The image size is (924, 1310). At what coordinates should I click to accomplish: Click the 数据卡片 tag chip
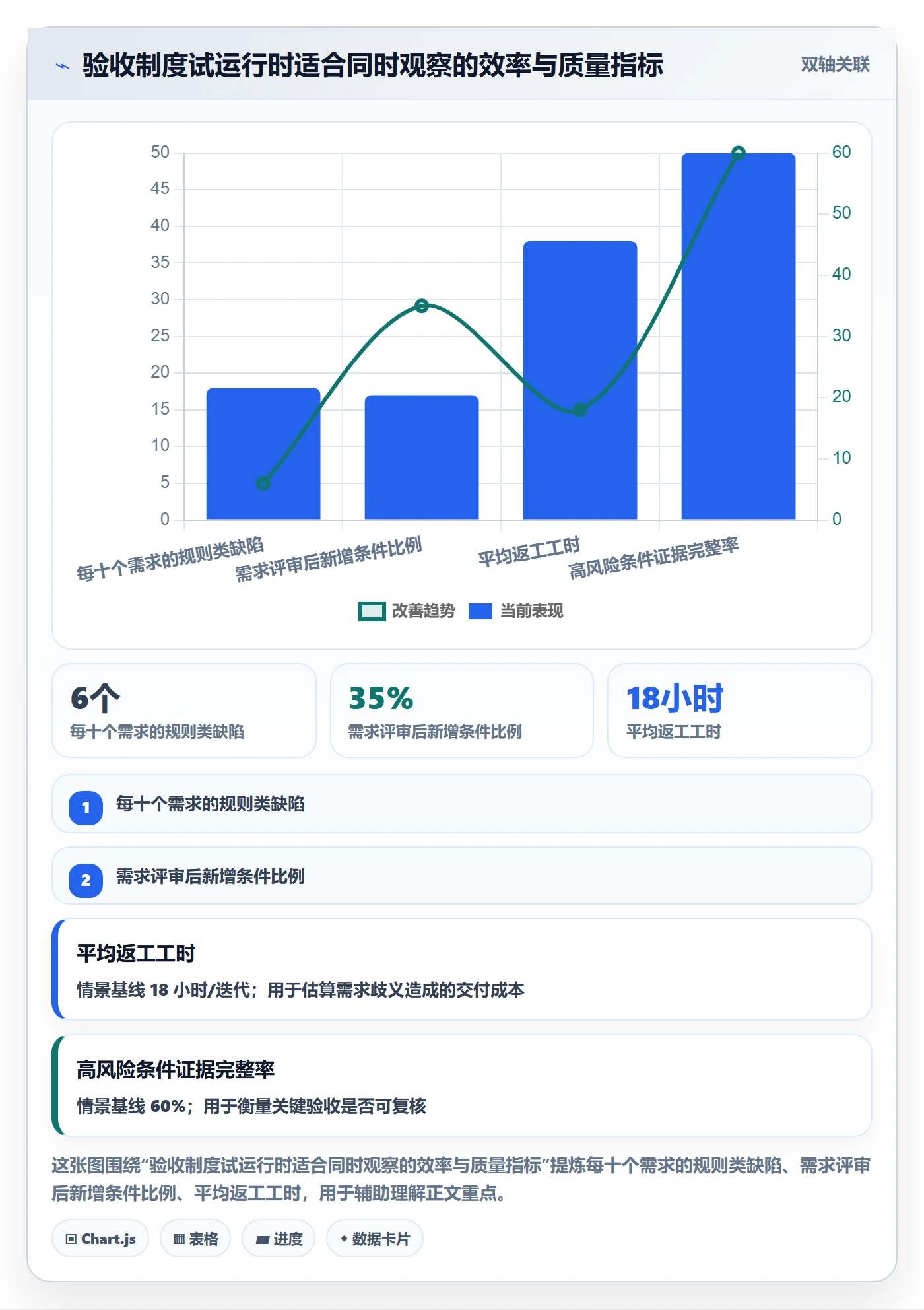[375, 1239]
